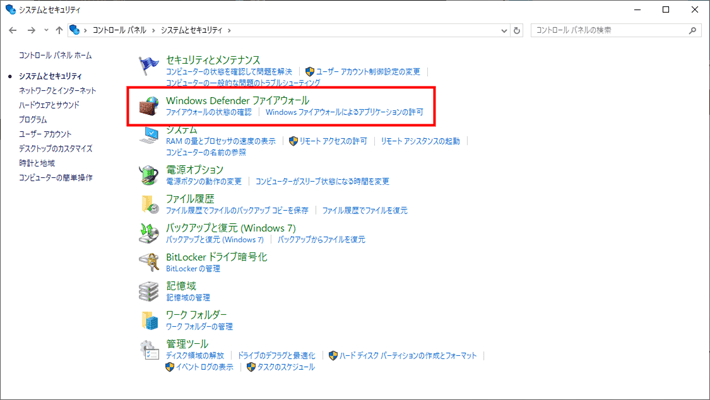Click the search magnifier icon
This screenshot has height=400, width=710.
coord(692,30)
